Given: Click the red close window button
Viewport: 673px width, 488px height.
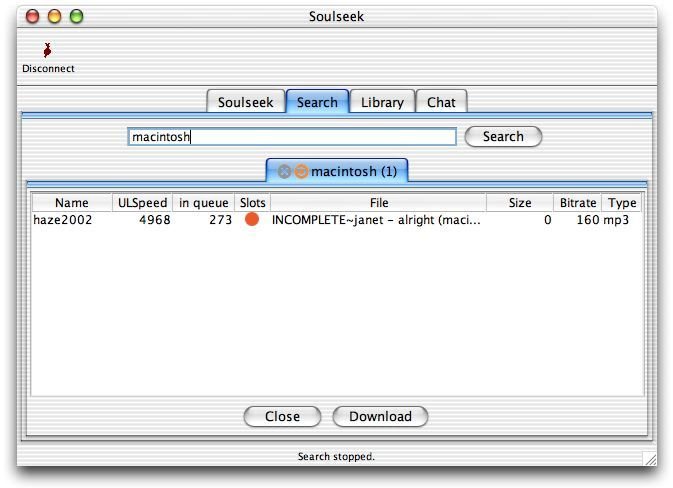Looking at the screenshot, I should (x=33, y=16).
